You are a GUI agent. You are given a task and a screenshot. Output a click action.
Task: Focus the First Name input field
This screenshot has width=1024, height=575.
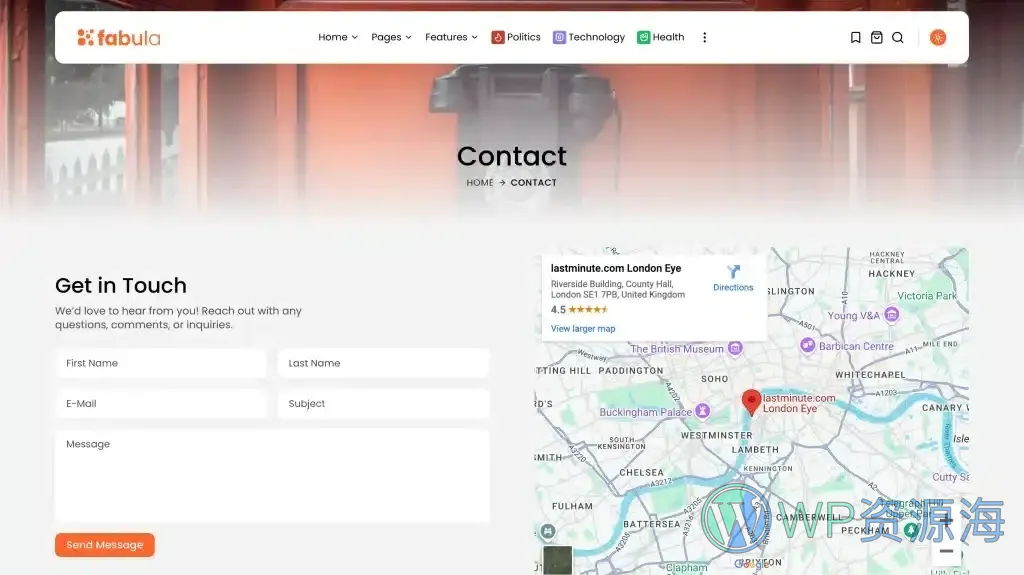pos(160,363)
